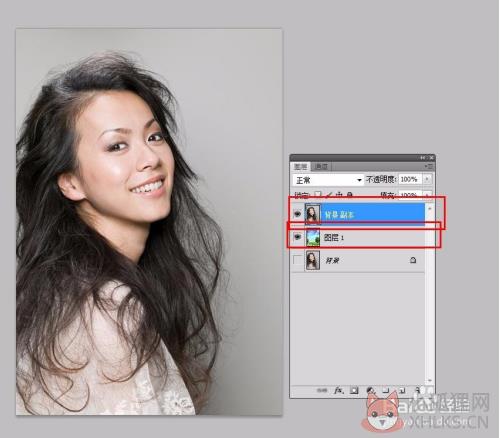Toggle the lock image pixels brush icon
Viewport: 500px width, 438px height.
329,194
